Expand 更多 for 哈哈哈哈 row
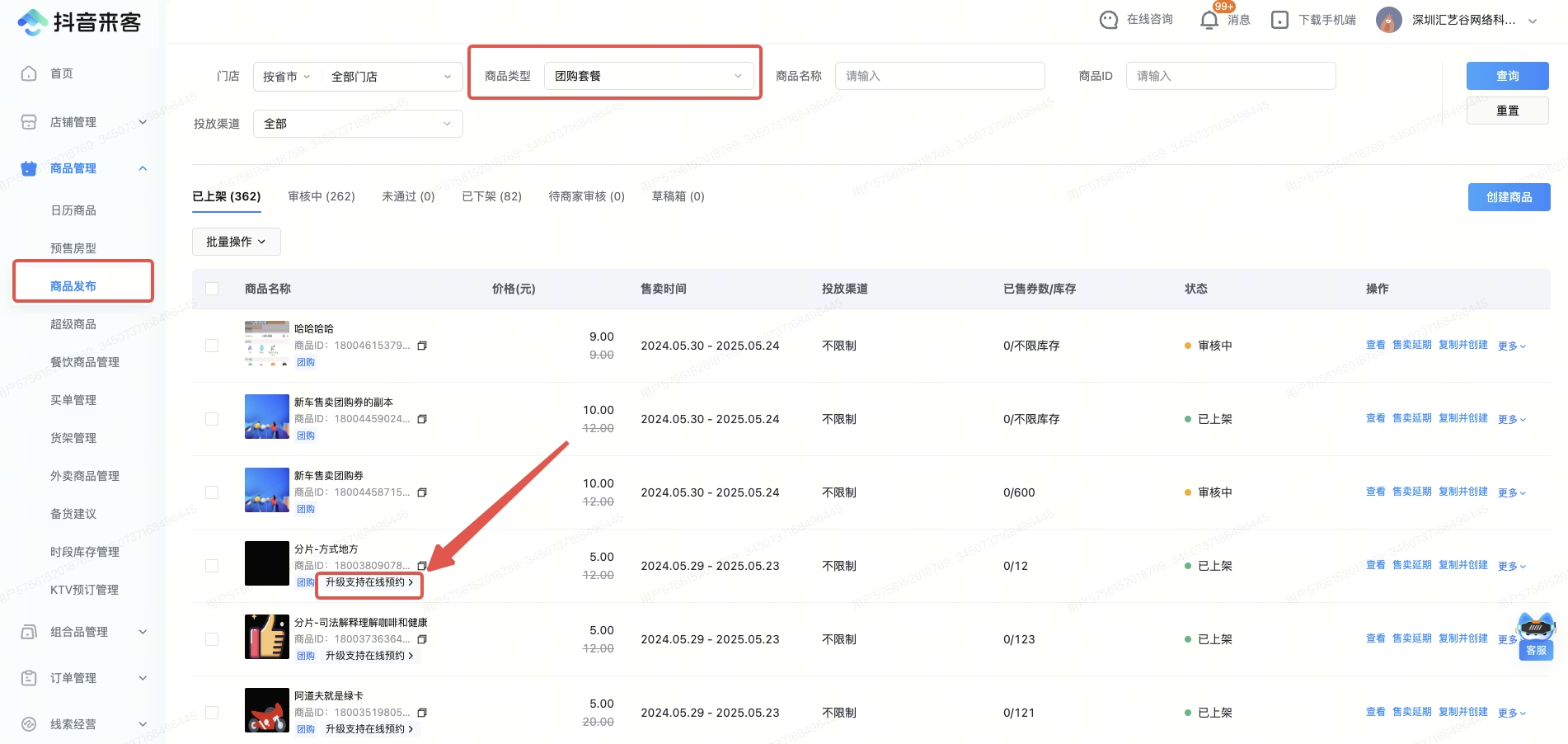 [1512, 346]
